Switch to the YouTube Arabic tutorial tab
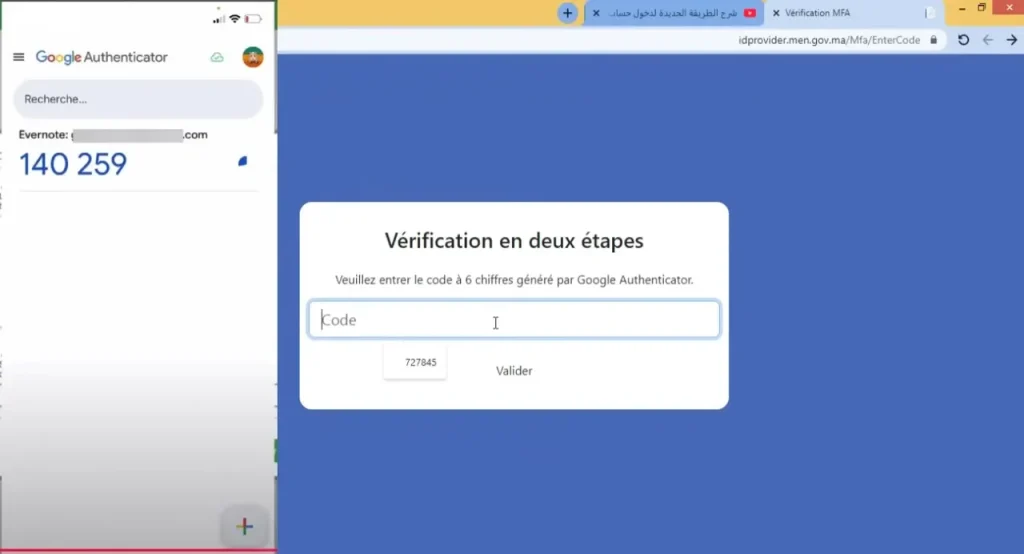 (x=673, y=13)
